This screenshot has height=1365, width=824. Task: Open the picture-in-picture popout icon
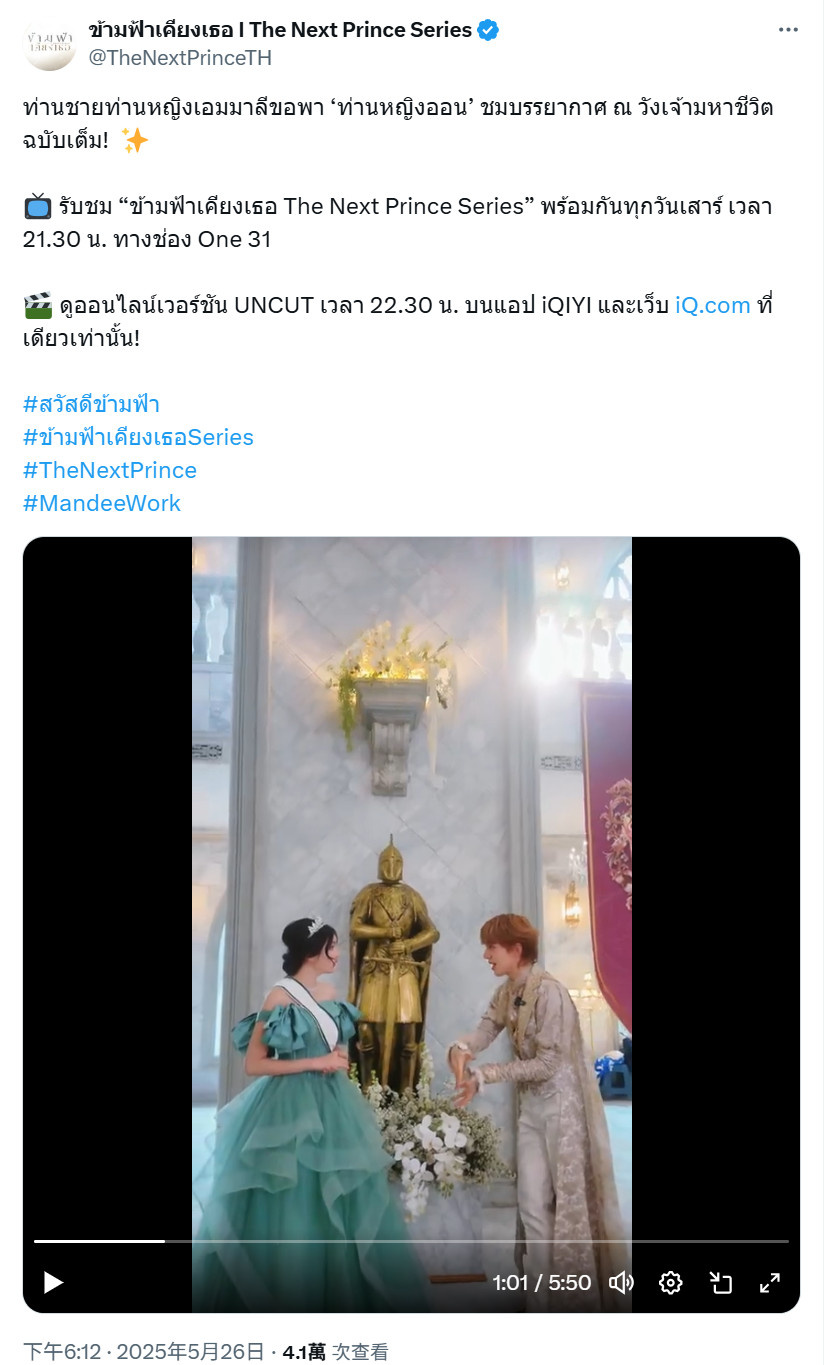[721, 1282]
